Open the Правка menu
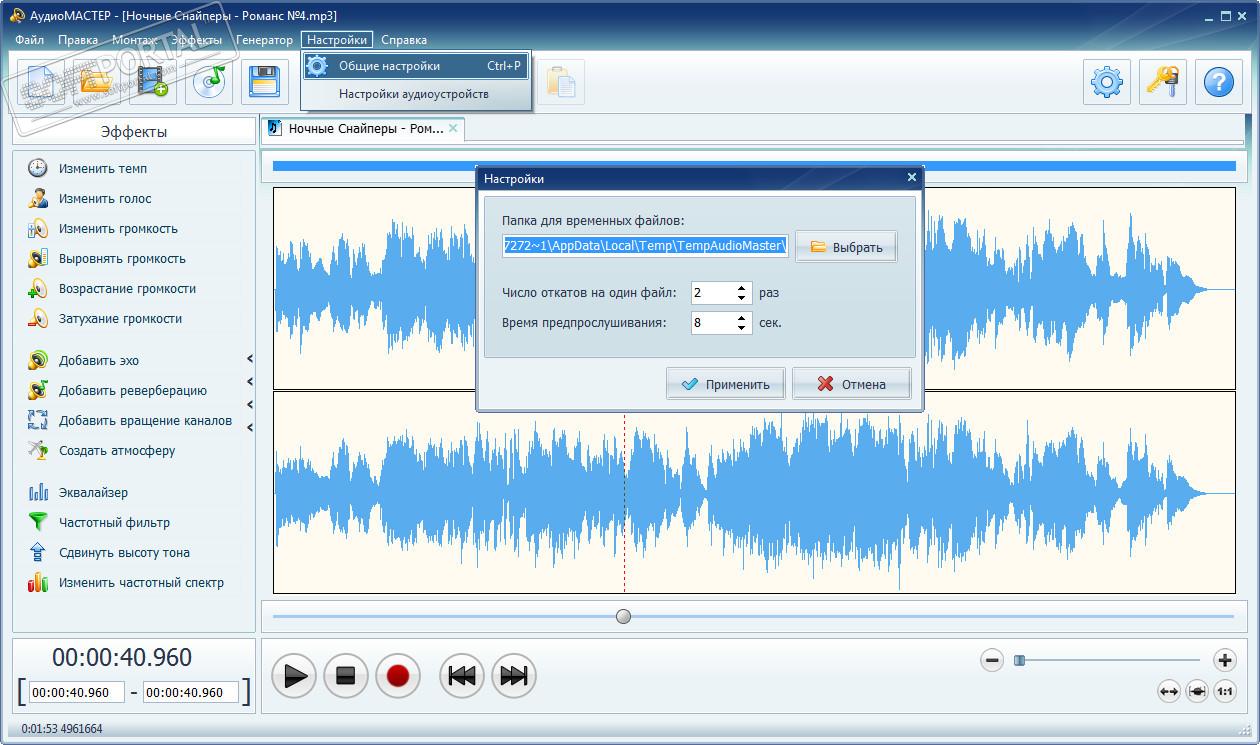This screenshot has height=745, width=1260. point(78,40)
